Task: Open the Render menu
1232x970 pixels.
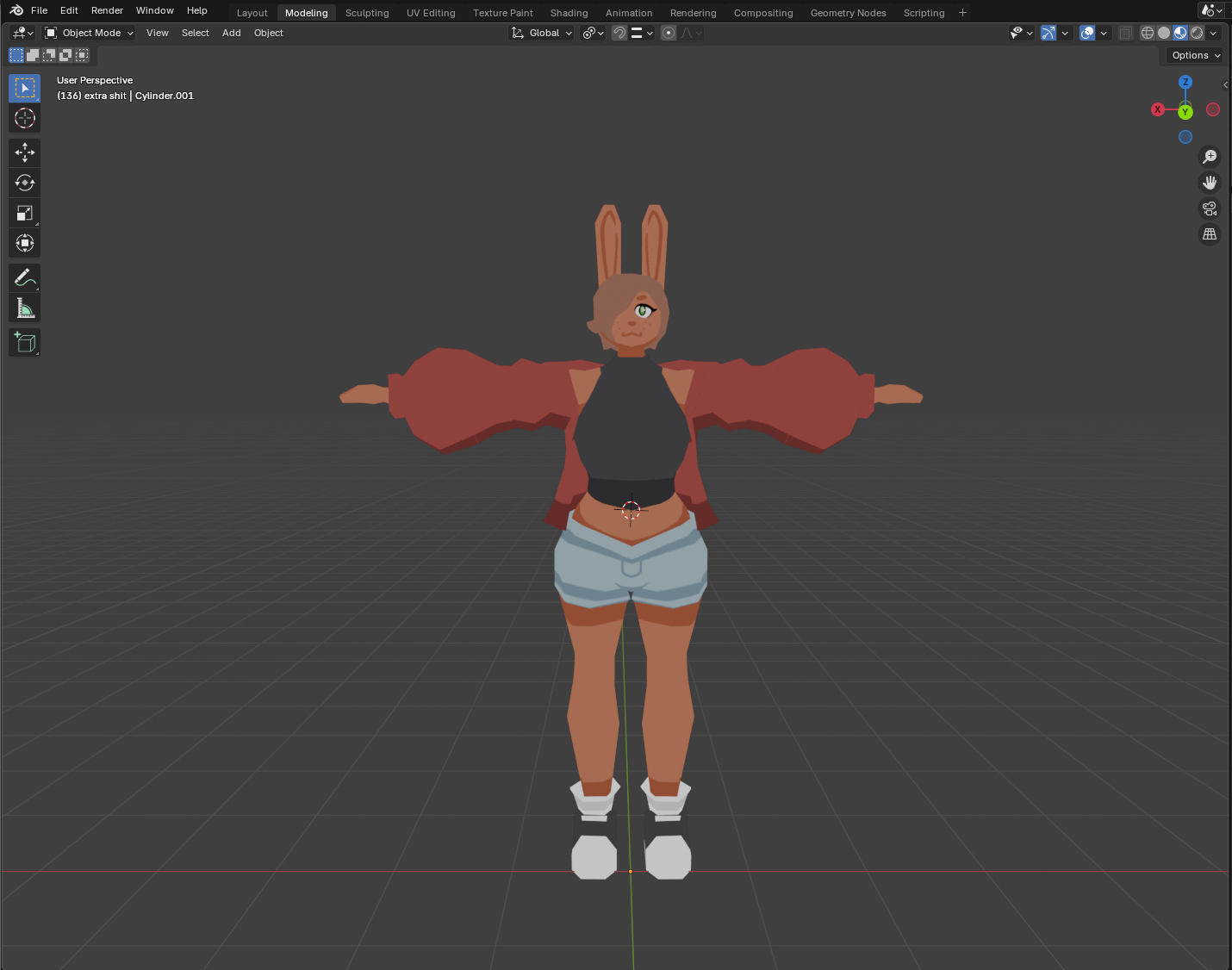Action: click(107, 10)
